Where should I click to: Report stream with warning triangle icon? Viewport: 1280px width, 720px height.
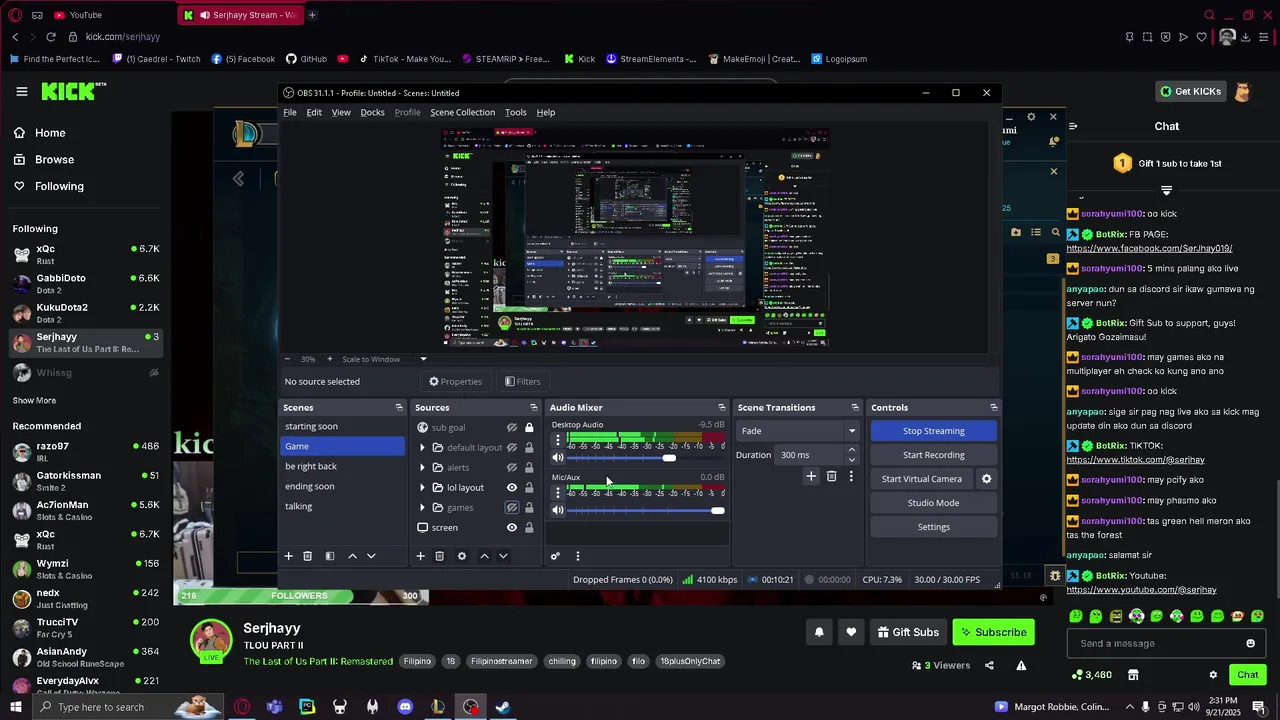(1021, 665)
